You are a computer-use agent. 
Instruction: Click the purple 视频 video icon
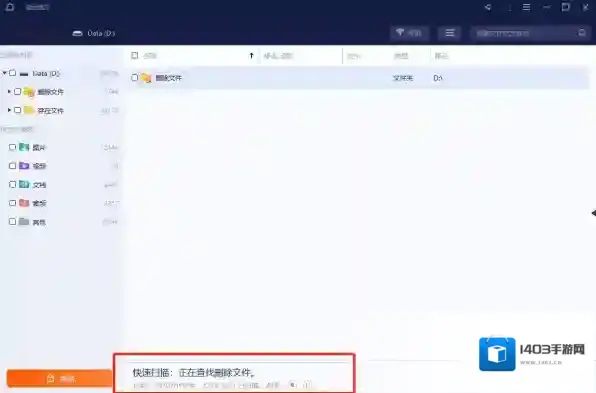[24, 165]
